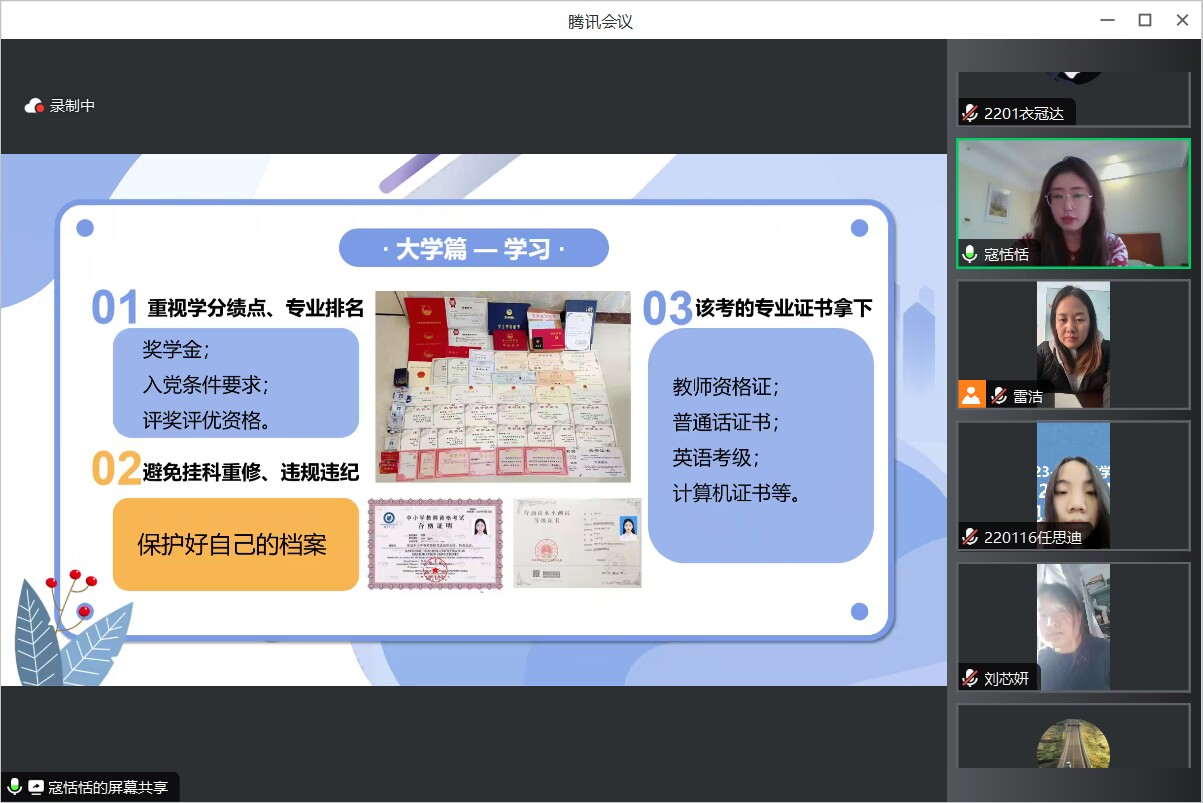This screenshot has height=803, width=1203.
Task: Click the text 奖学金;
Action: [x=176, y=350]
